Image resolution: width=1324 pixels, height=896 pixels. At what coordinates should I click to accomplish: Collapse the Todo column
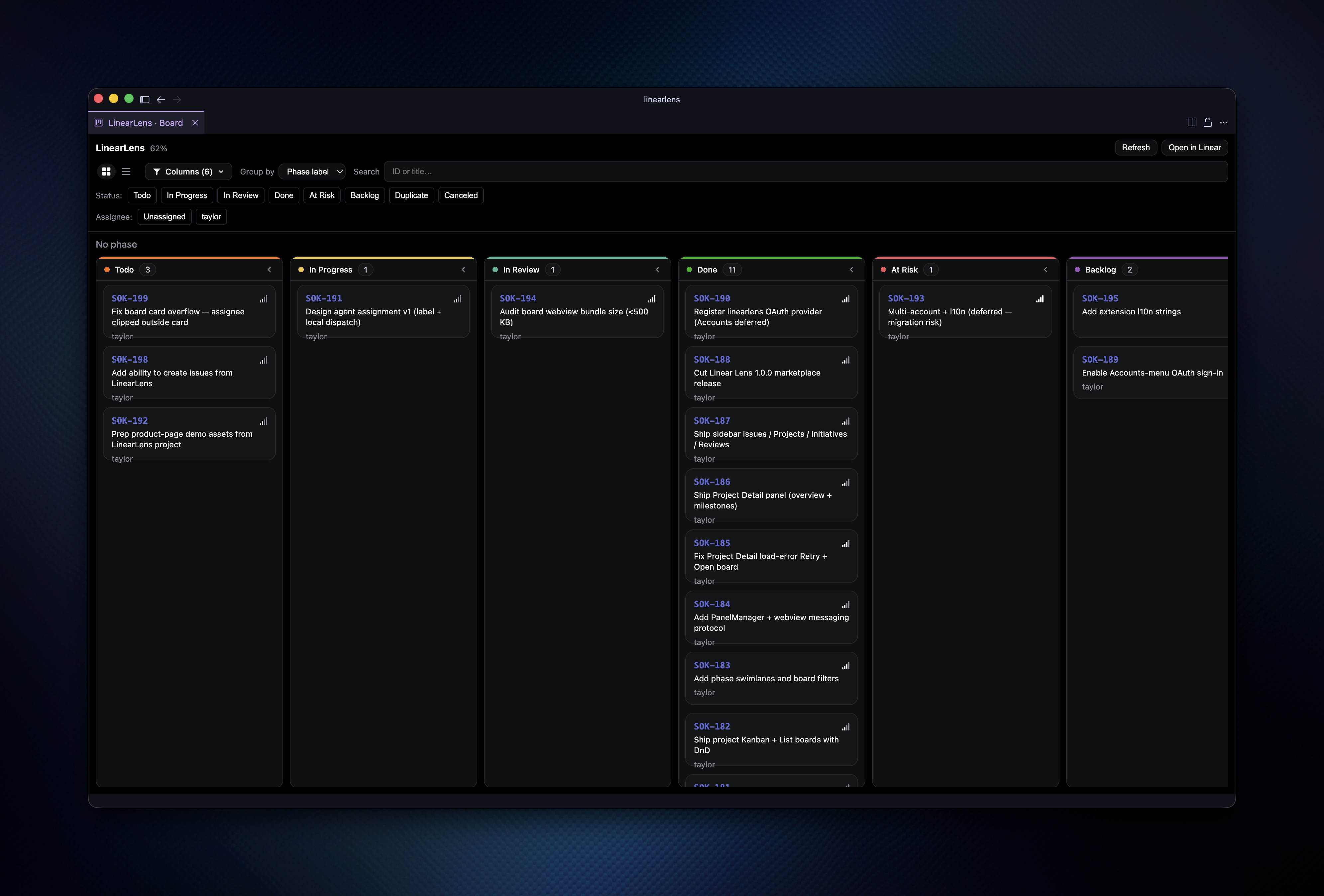pos(270,270)
